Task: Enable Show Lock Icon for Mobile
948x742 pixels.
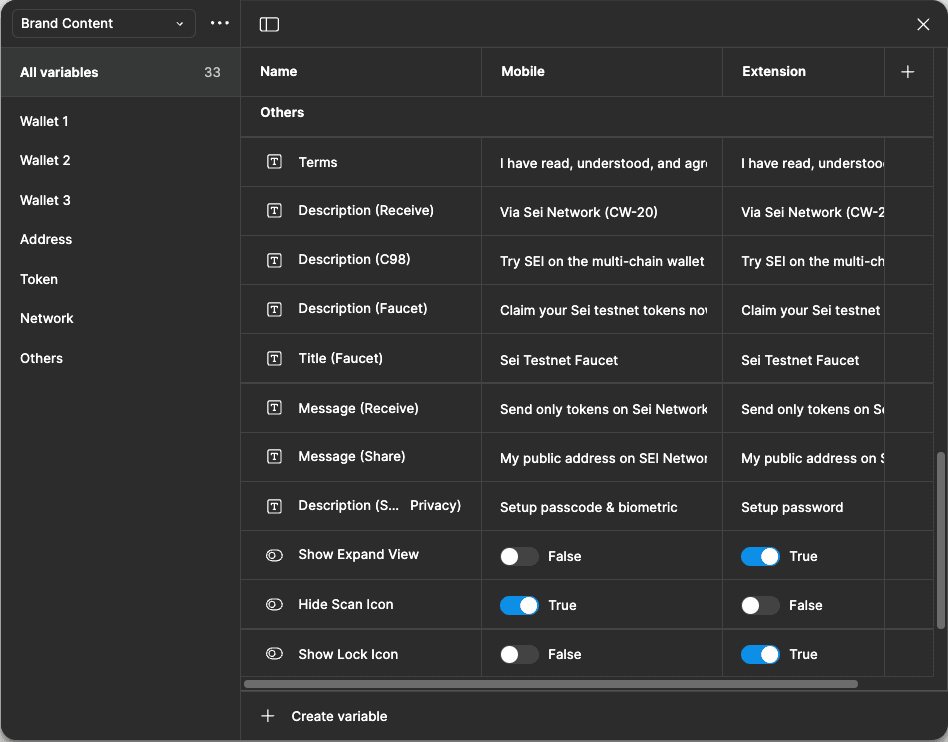Action: pos(518,653)
